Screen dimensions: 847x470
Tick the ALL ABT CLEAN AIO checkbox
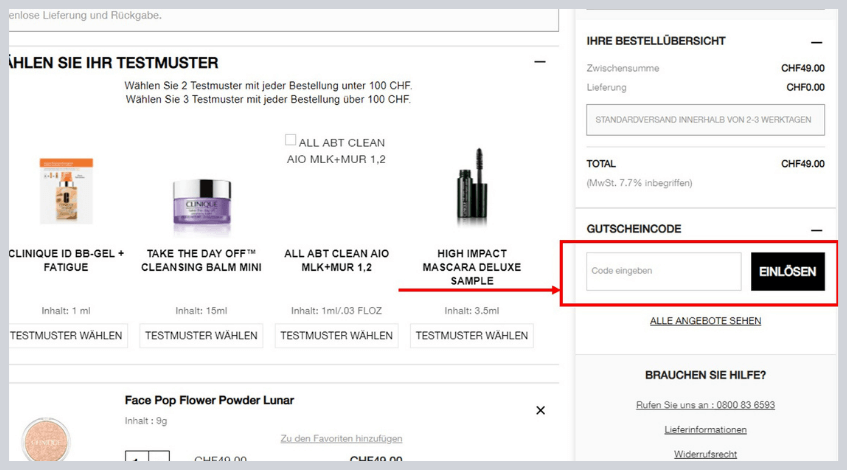pos(290,140)
